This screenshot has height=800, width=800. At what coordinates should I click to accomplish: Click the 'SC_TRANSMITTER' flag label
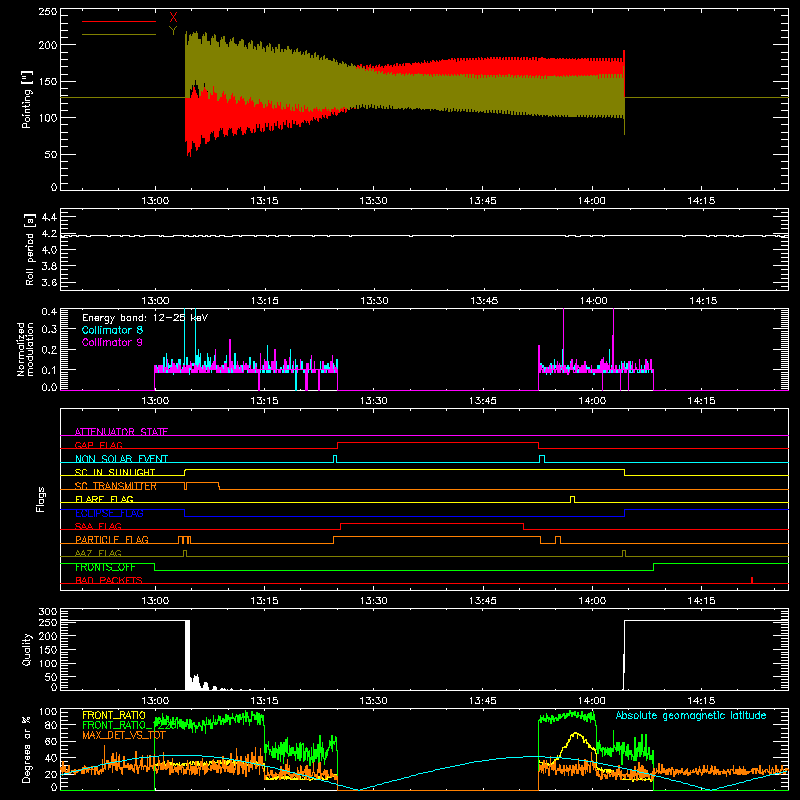[115, 486]
